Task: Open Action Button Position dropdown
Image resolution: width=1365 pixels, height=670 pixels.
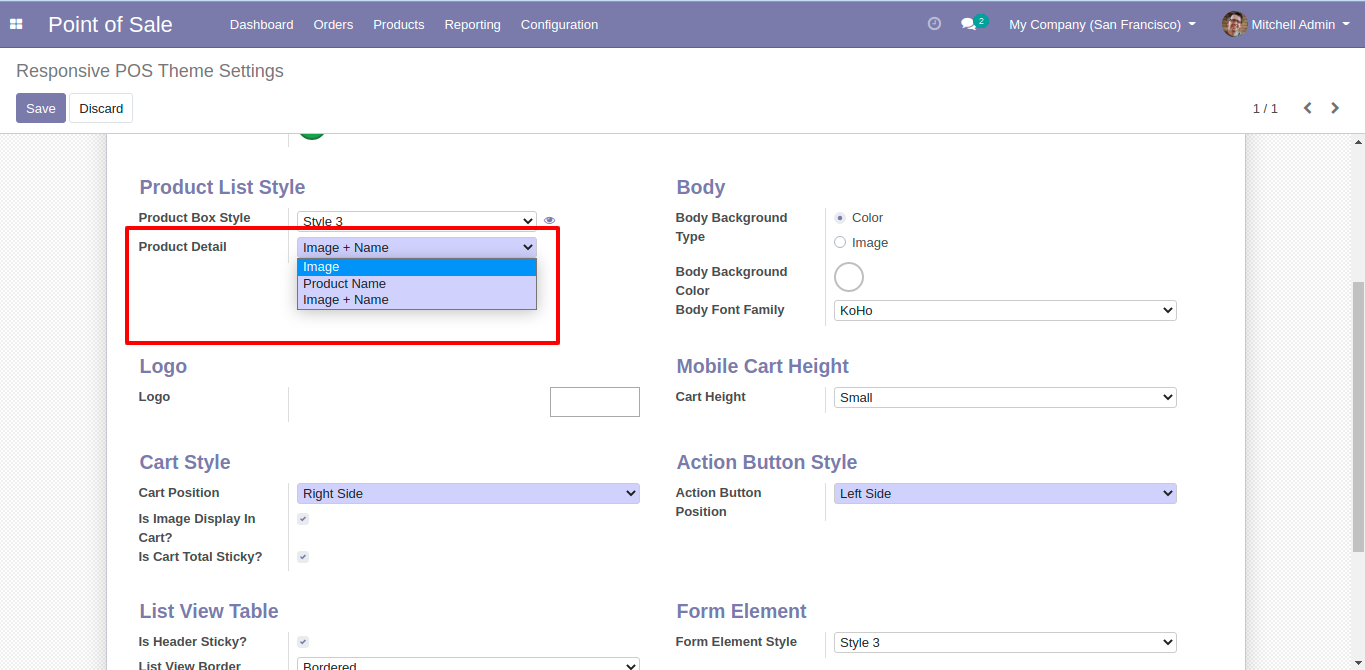Action: [1005, 494]
